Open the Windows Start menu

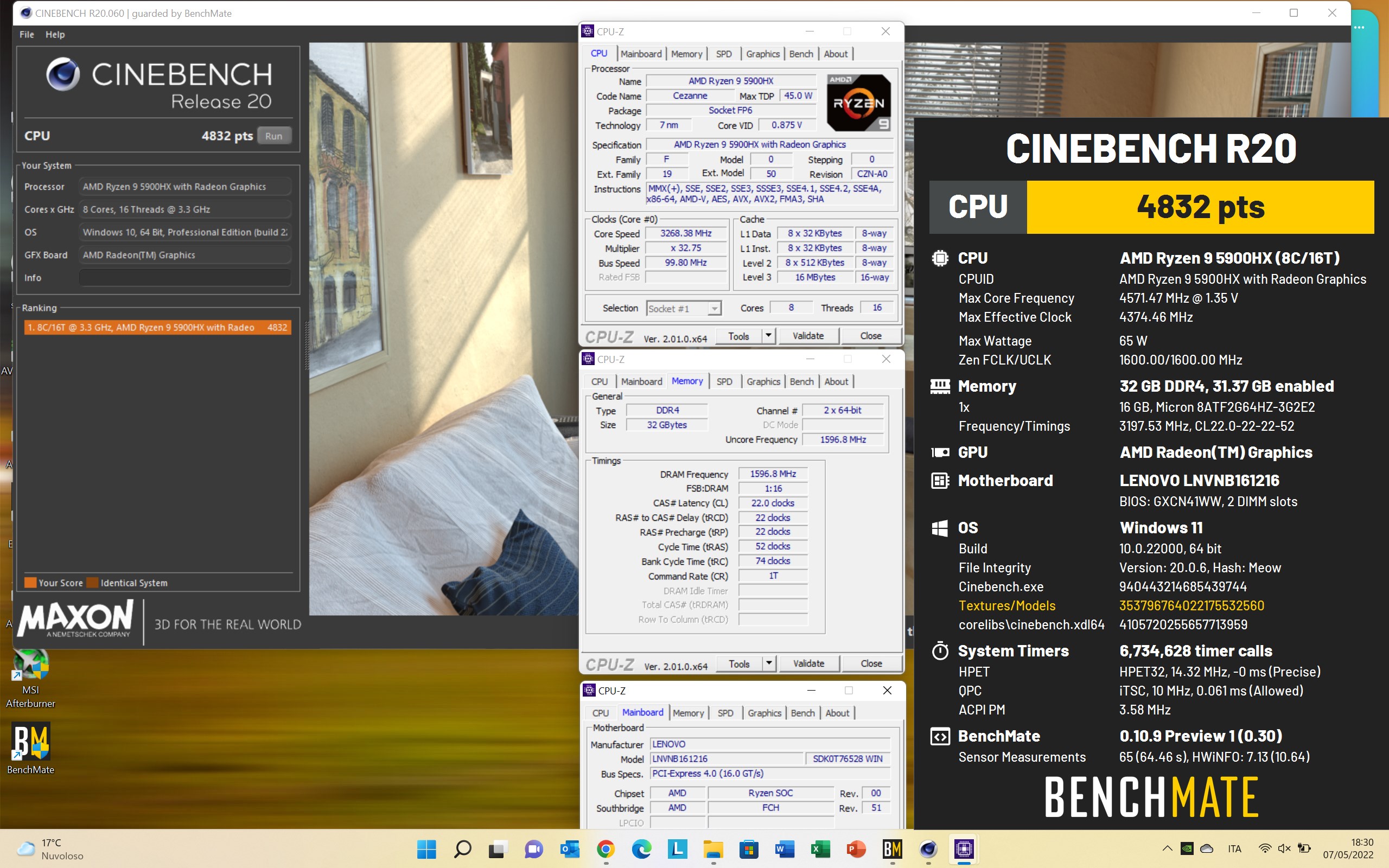[x=426, y=848]
